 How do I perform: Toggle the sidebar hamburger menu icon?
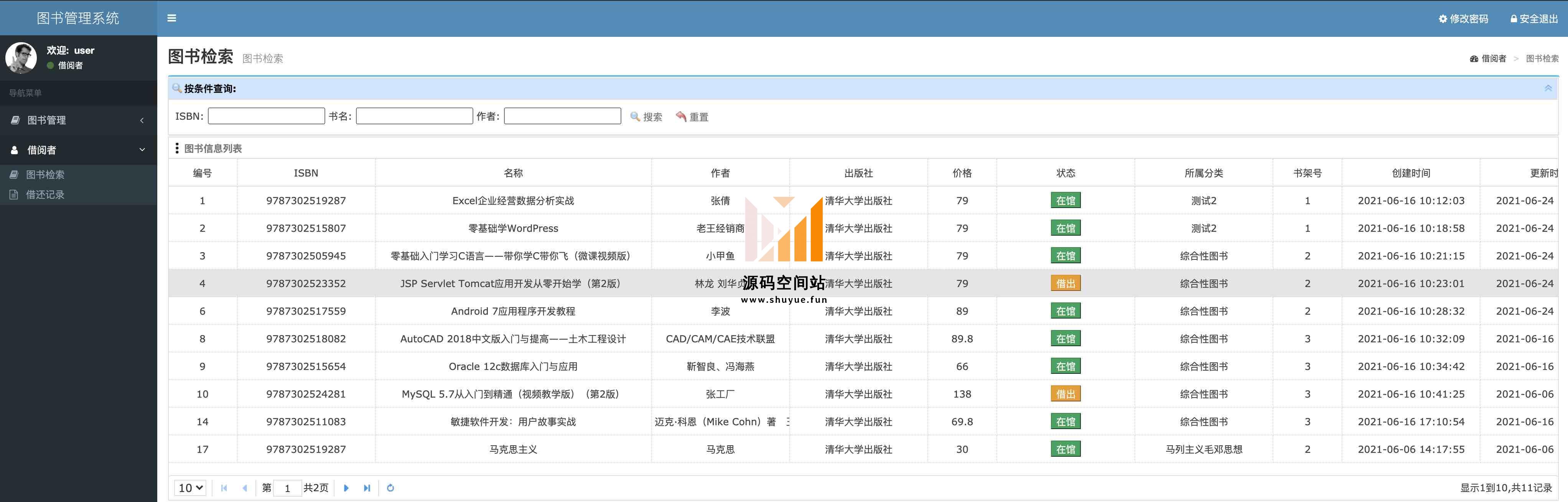coord(172,18)
